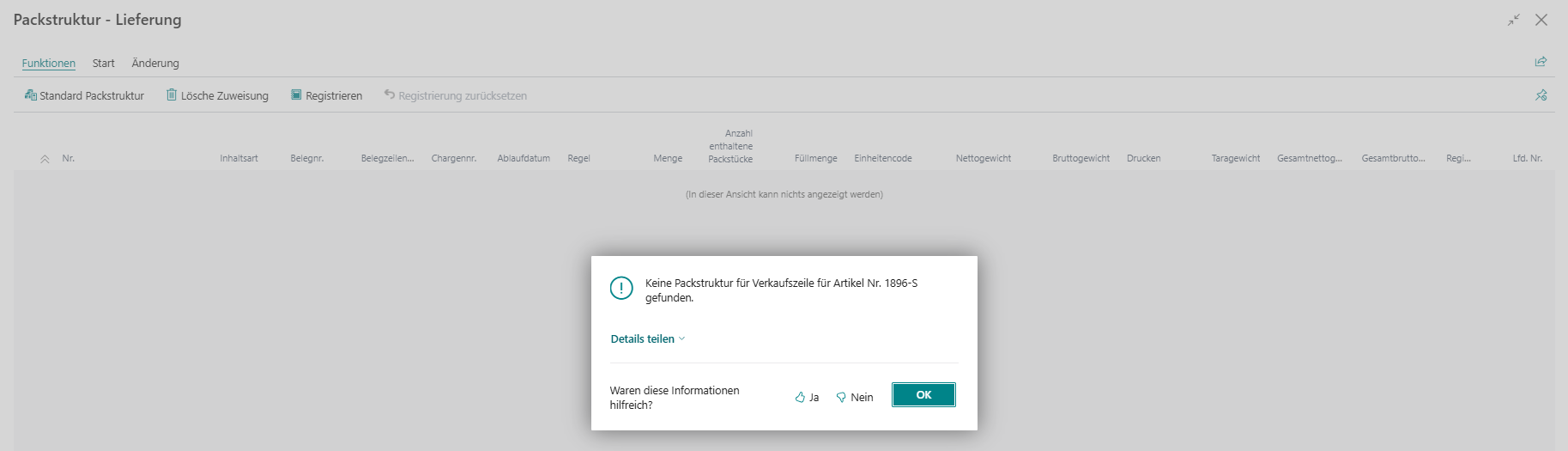
Task: Collapse the page with the shrink arrows icon
Action: pyautogui.click(x=1514, y=20)
